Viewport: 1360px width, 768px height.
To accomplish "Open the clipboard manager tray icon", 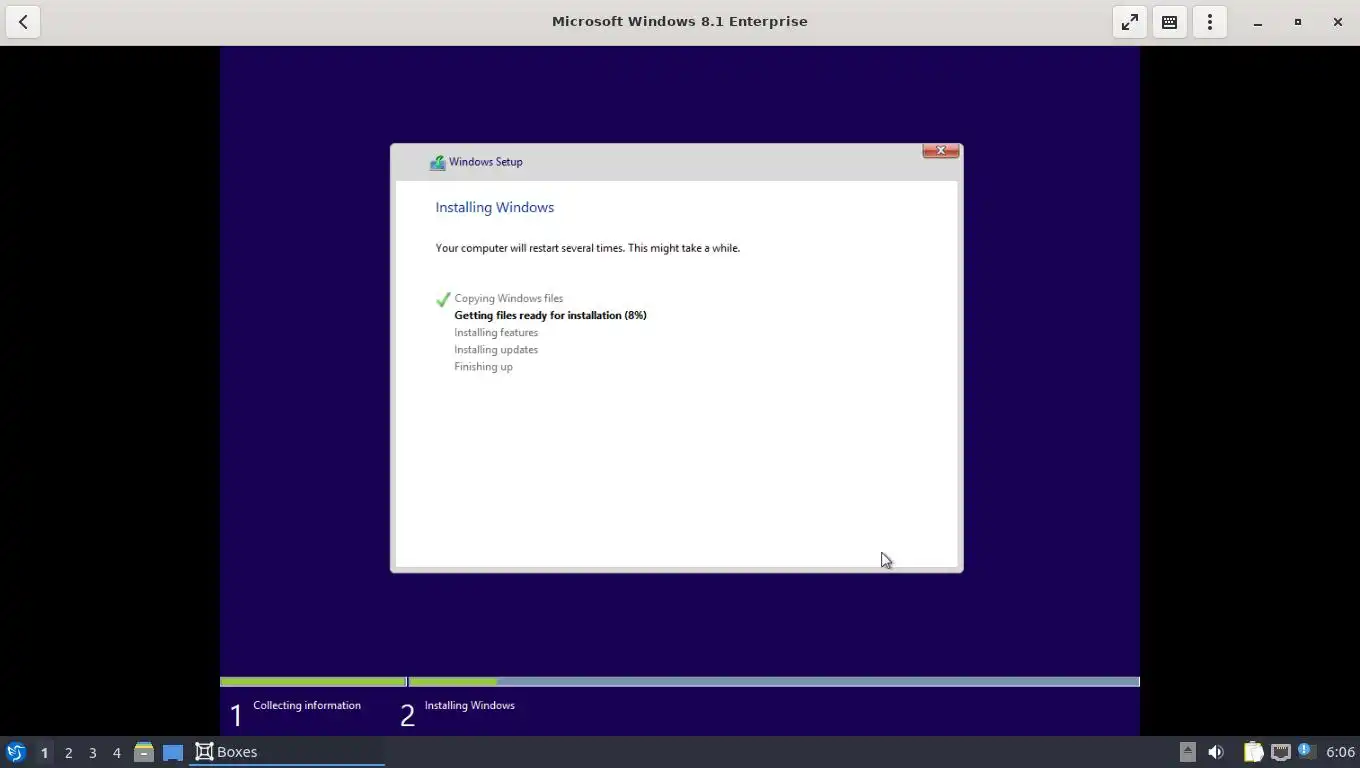I will click(x=1253, y=752).
